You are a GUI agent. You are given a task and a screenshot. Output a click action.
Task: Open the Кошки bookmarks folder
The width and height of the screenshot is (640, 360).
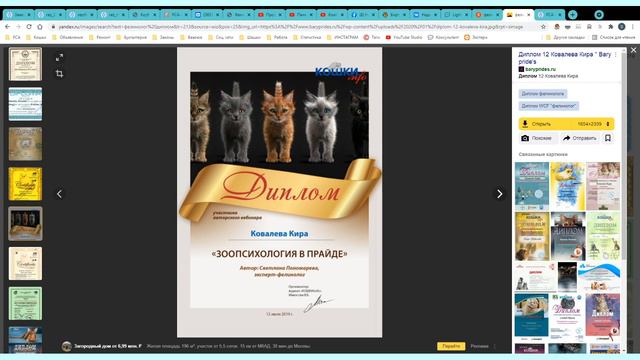[36, 37]
